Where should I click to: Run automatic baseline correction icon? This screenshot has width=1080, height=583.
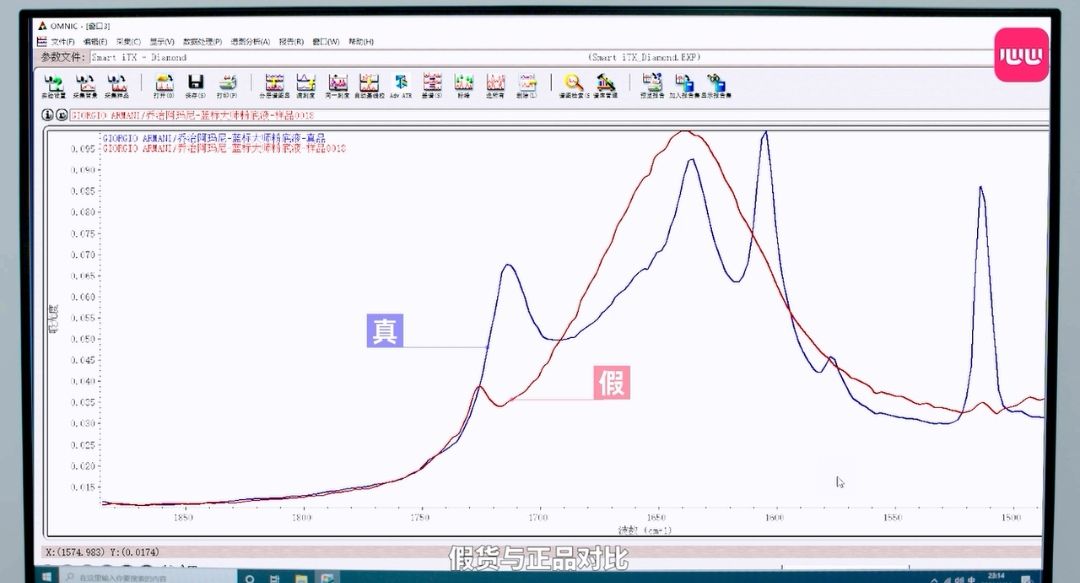click(369, 86)
